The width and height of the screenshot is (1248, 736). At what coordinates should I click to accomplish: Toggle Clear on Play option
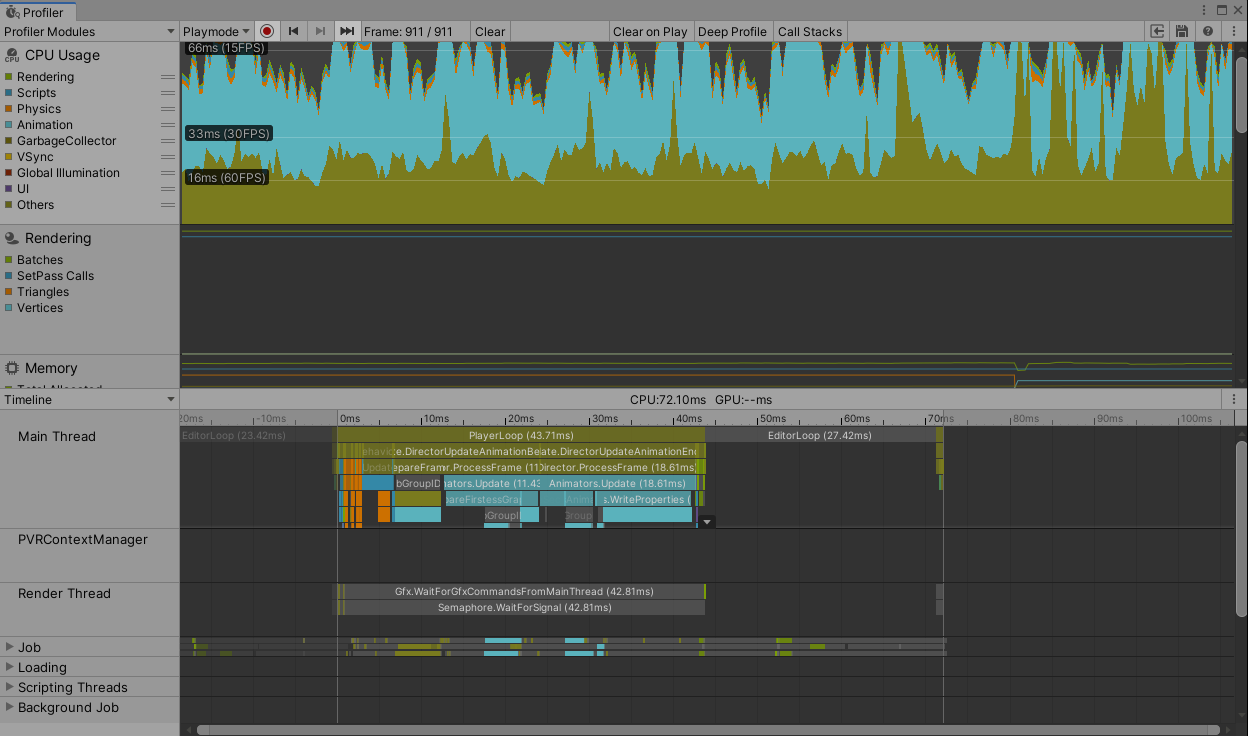(x=650, y=31)
